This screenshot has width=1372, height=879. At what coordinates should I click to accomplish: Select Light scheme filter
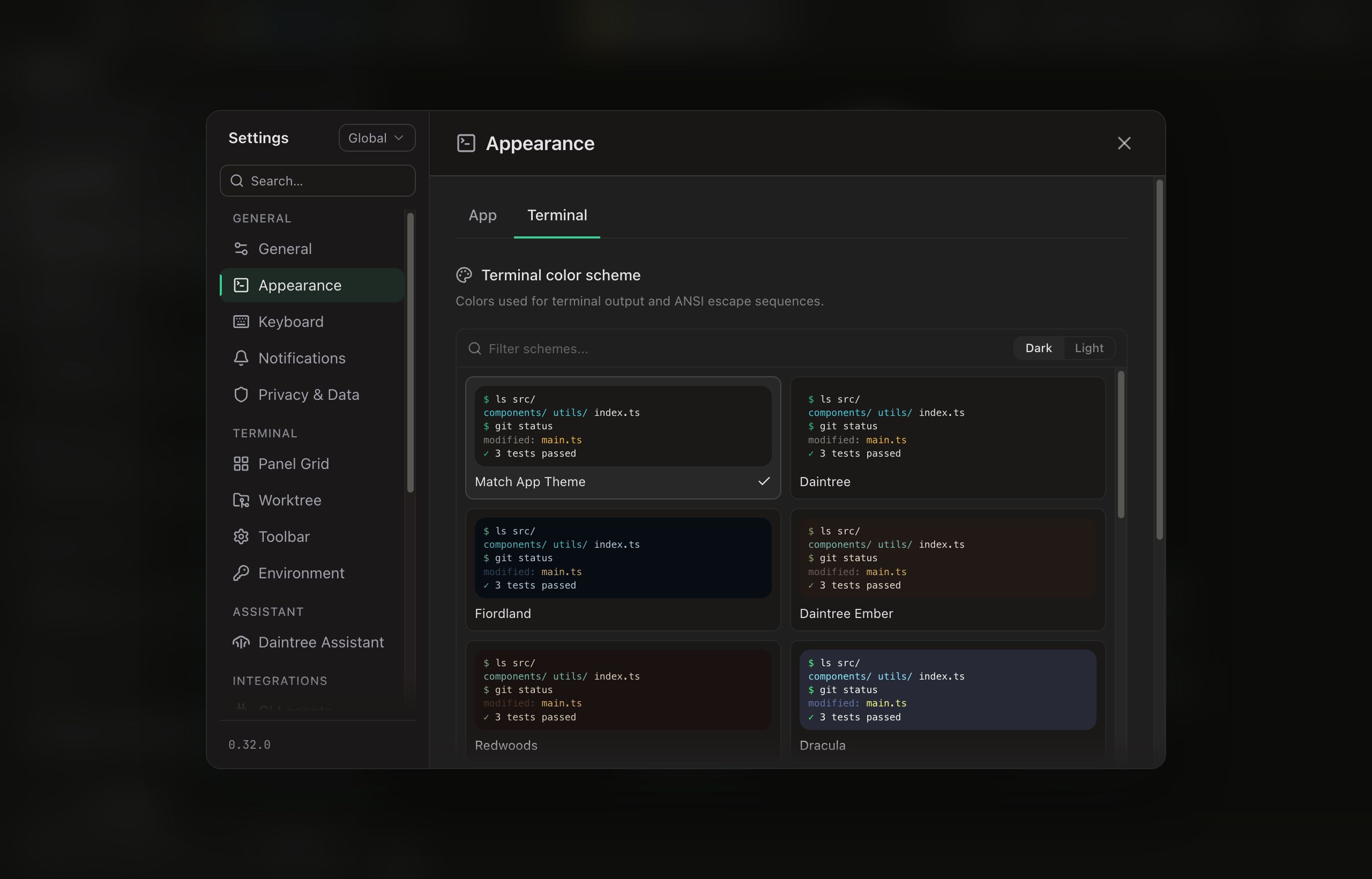pyautogui.click(x=1089, y=348)
